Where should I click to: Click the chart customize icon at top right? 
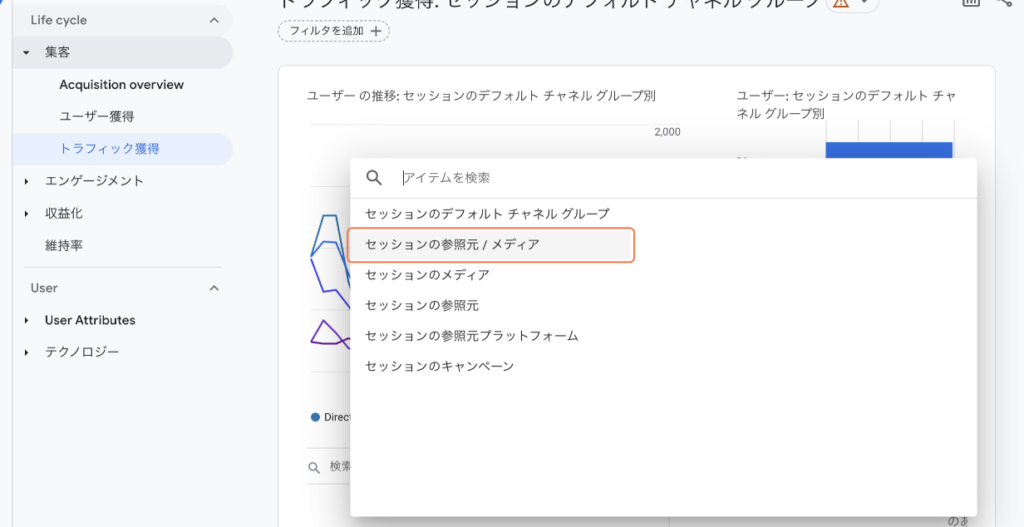point(970,3)
